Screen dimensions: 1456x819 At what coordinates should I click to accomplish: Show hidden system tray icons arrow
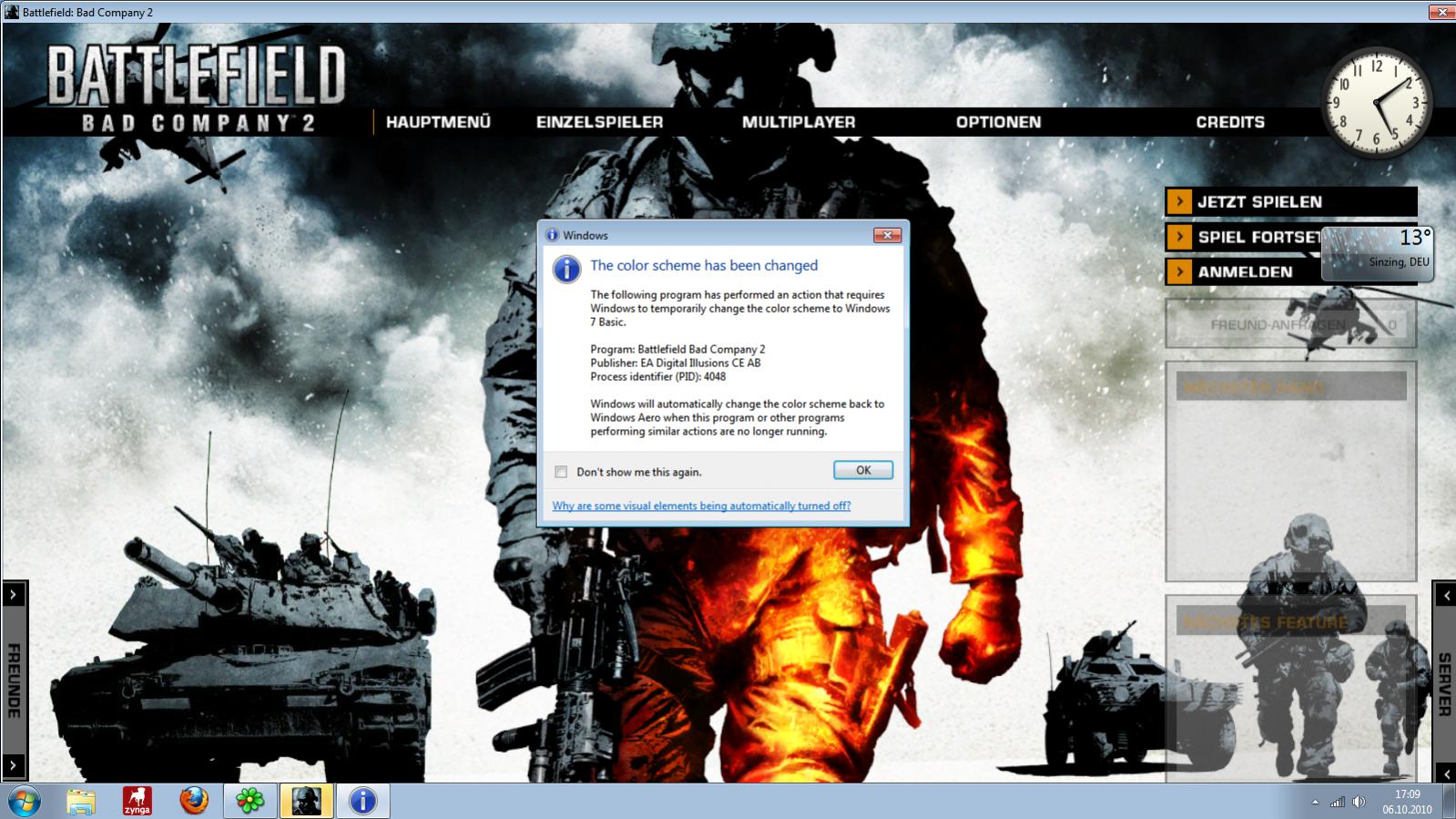(1315, 803)
